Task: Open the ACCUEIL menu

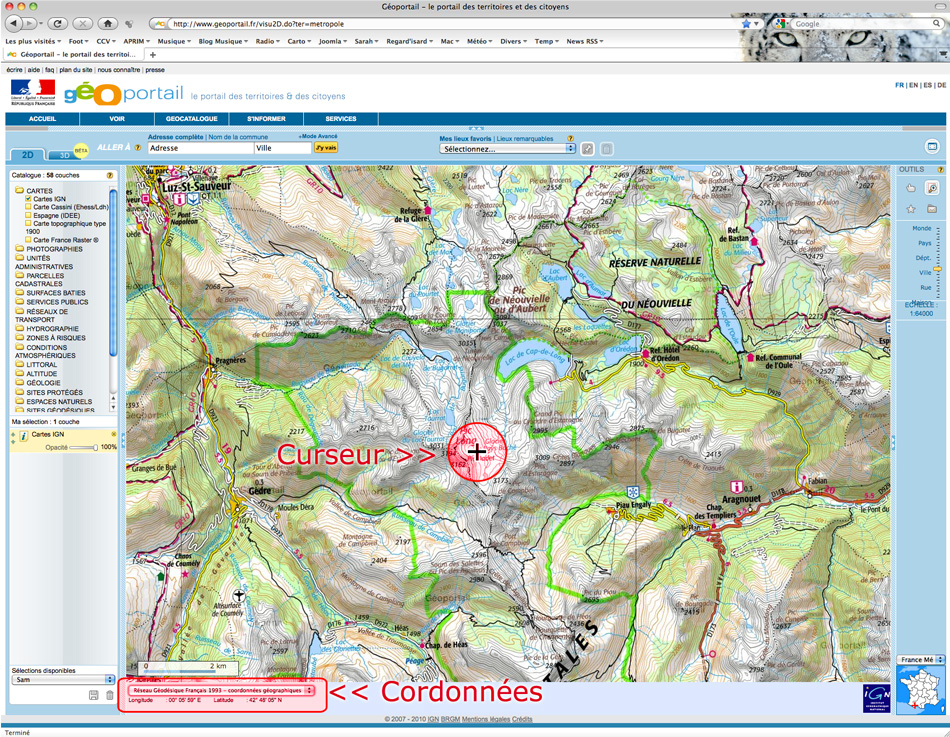Action: (x=42, y=119)
